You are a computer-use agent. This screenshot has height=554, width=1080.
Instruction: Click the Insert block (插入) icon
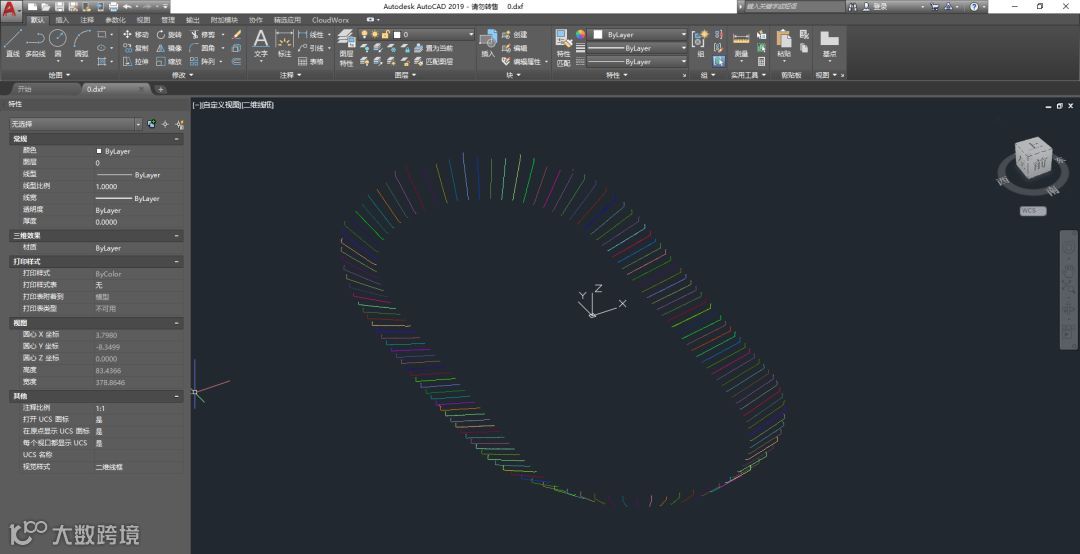point(488,43)
